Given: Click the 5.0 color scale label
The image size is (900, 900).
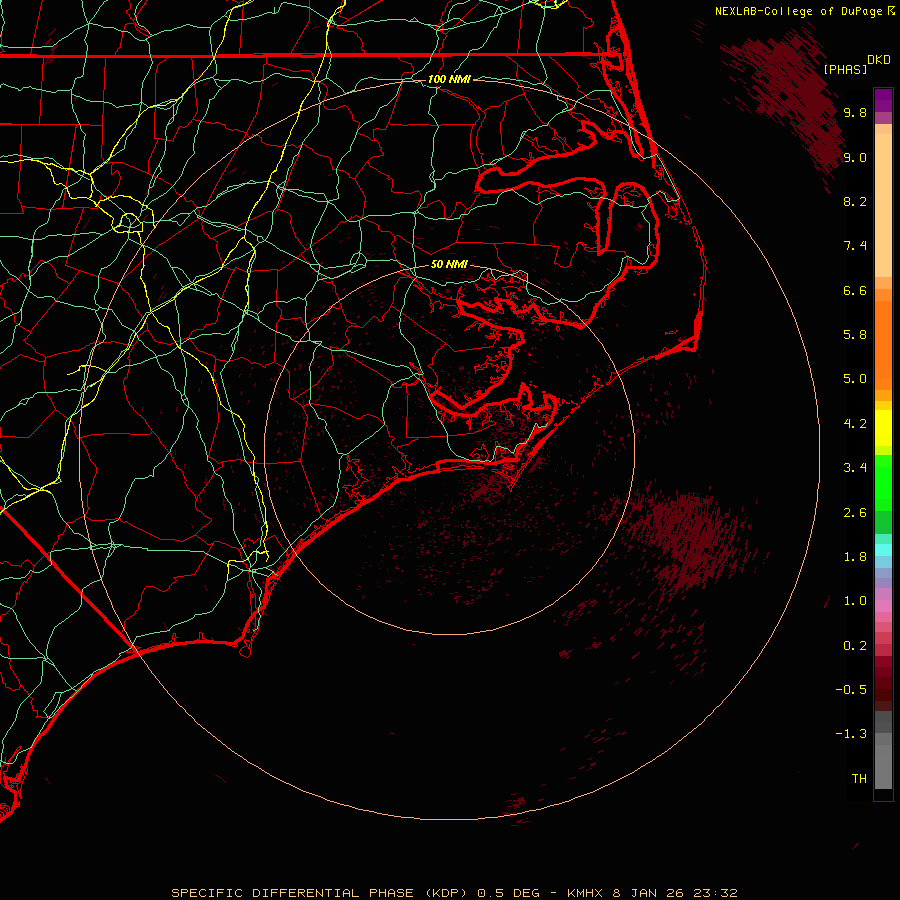Looking at the screenshot, I should (x=855, y=379).
